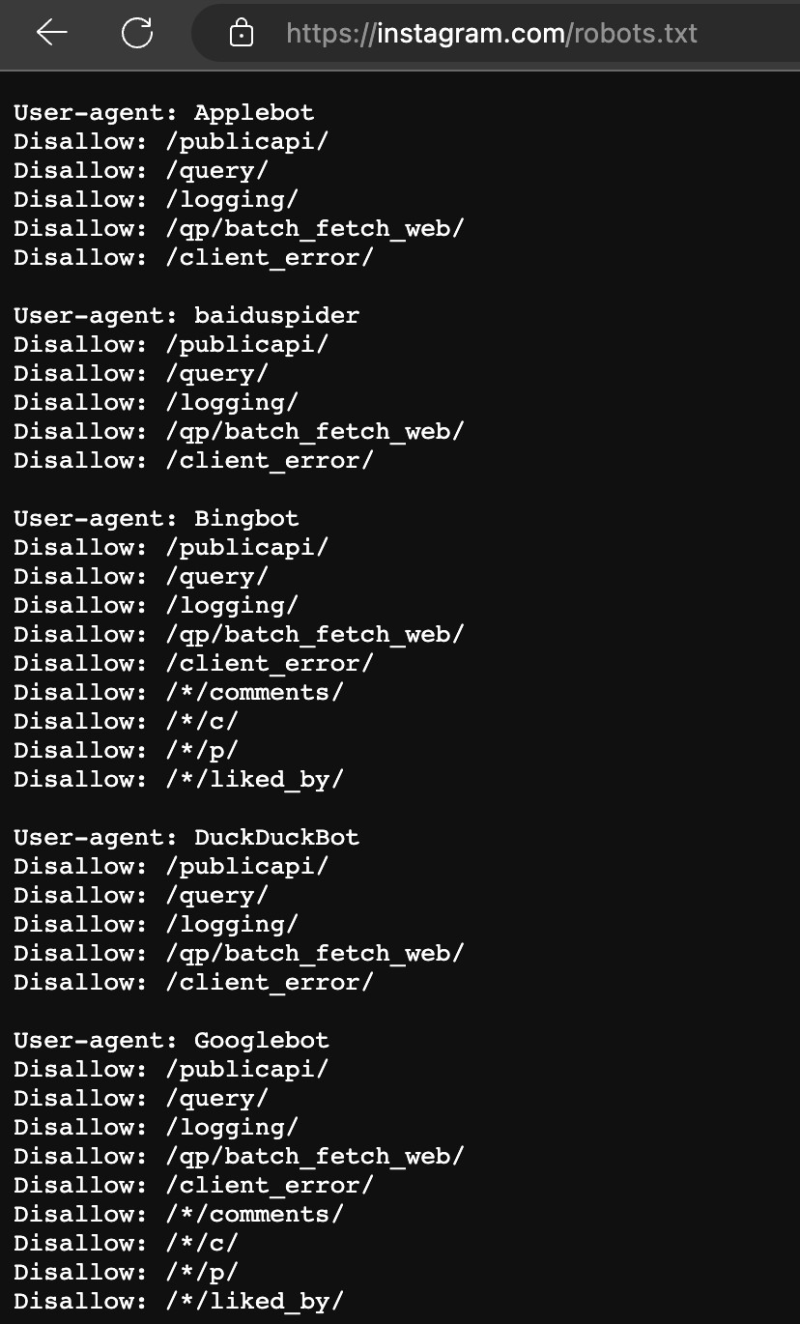Click Googlebot's 'Disallow: /*/liked_by/' line
The width and height of the screenshot is (800, 1324).
[x=178, y=1301]
